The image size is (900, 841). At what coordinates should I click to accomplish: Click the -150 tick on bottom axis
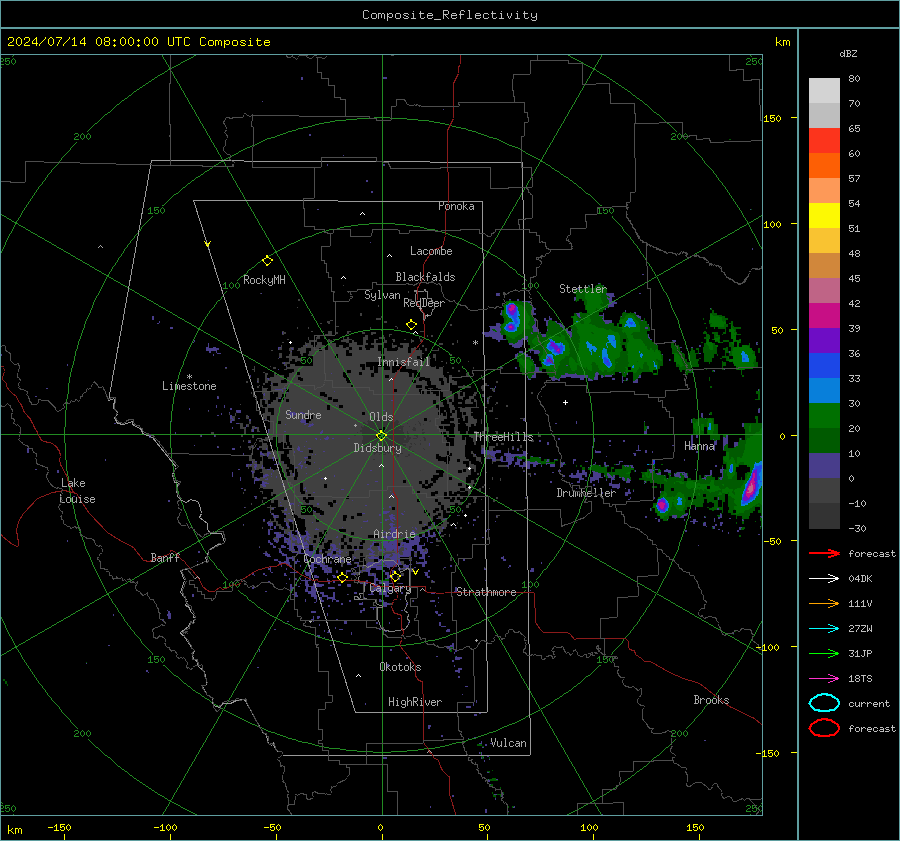(59, 827)
